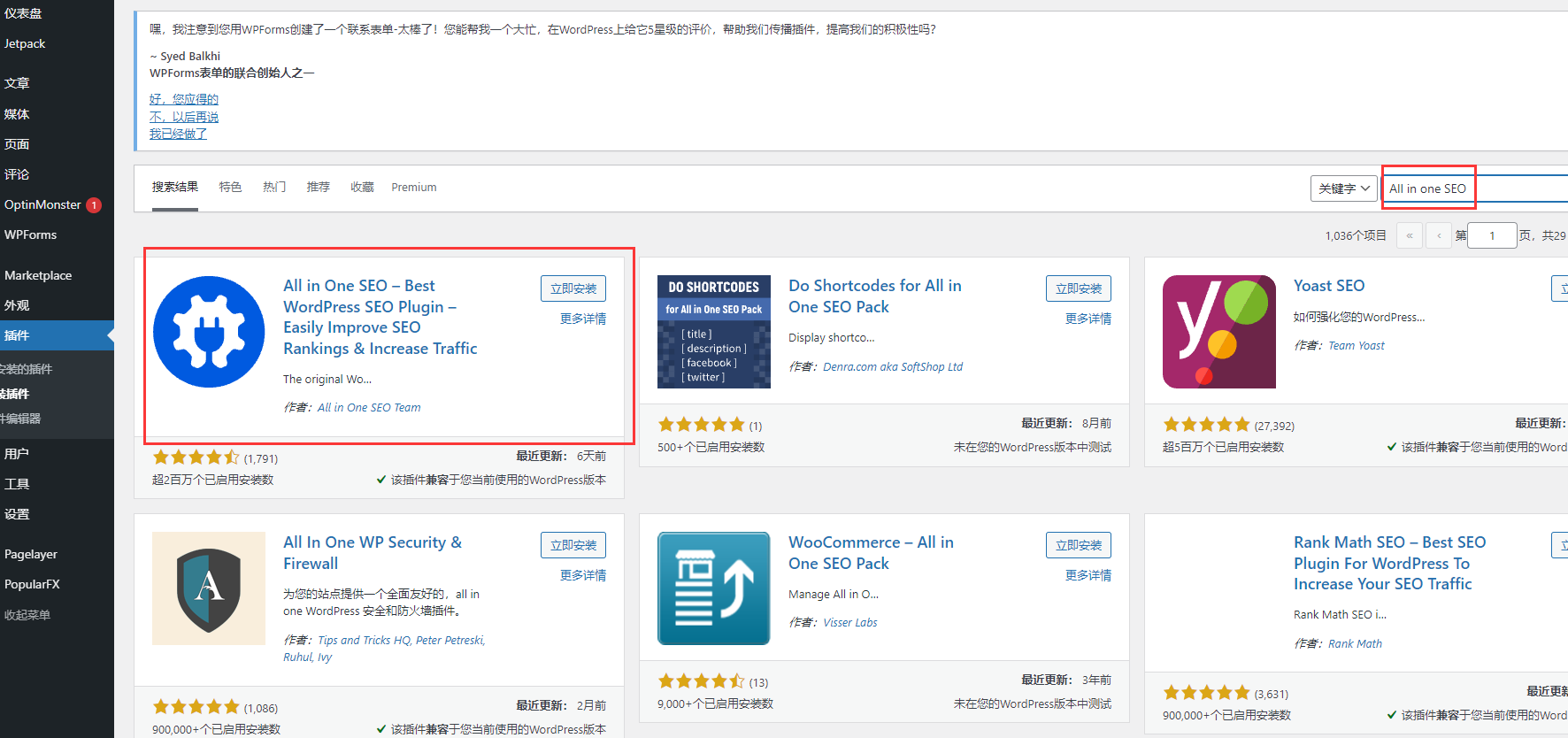Install the All in One SEO plugin

573,288
